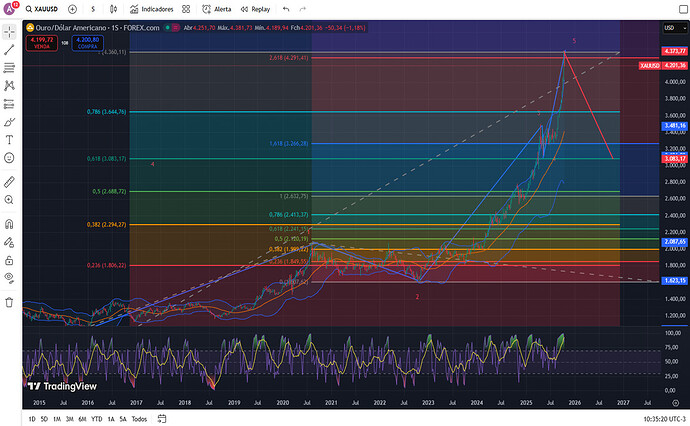Create an Alerta alert
The width and height of the screenshot is (690, 426).
[217, 9]
